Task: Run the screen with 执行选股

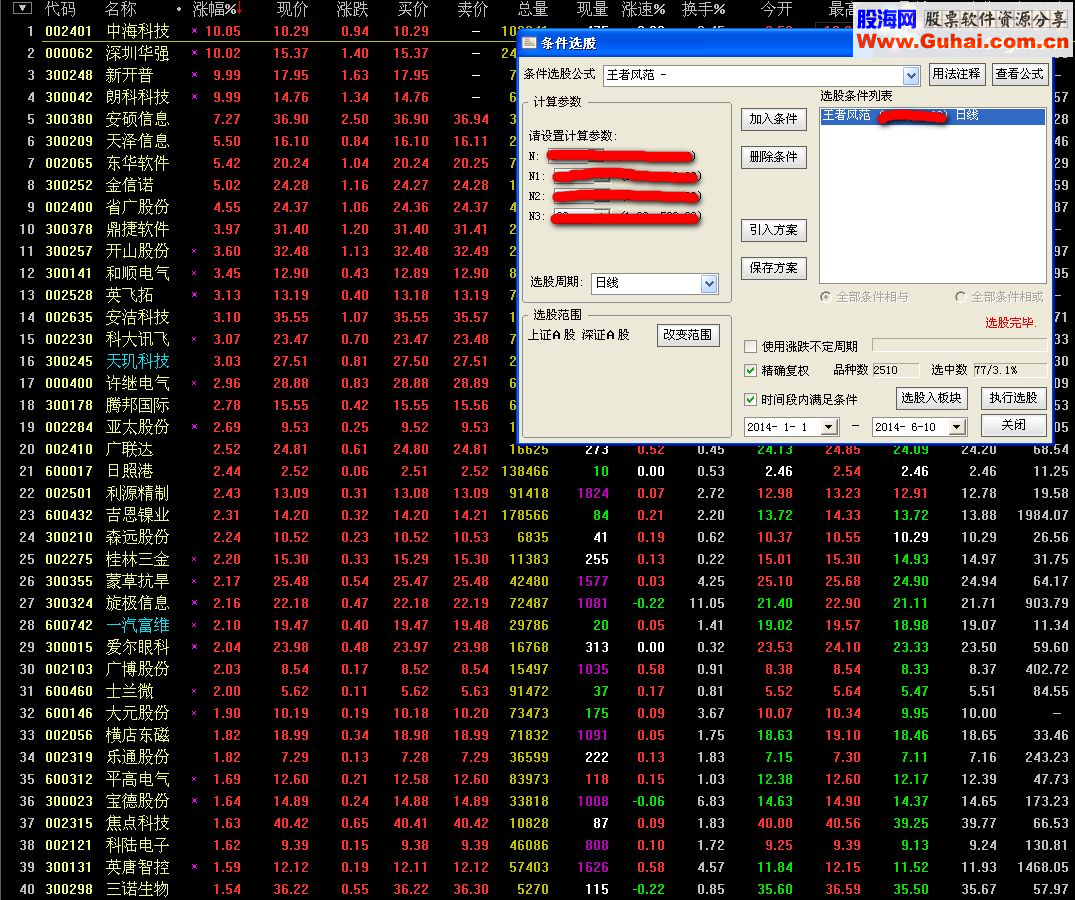Action: 1013,398
